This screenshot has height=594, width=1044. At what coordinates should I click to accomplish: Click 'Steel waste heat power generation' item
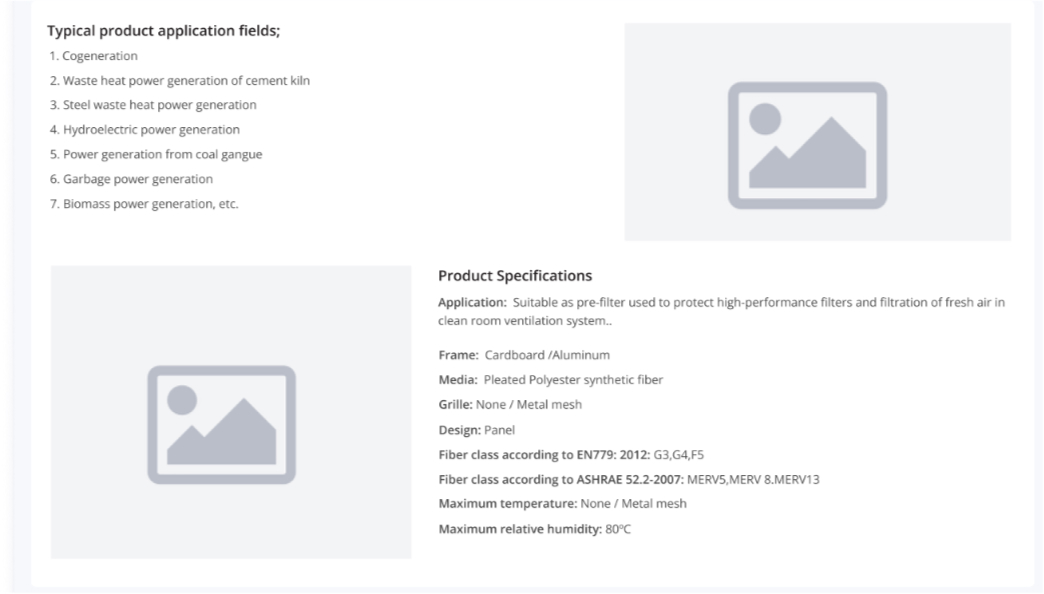coord(153,105)
